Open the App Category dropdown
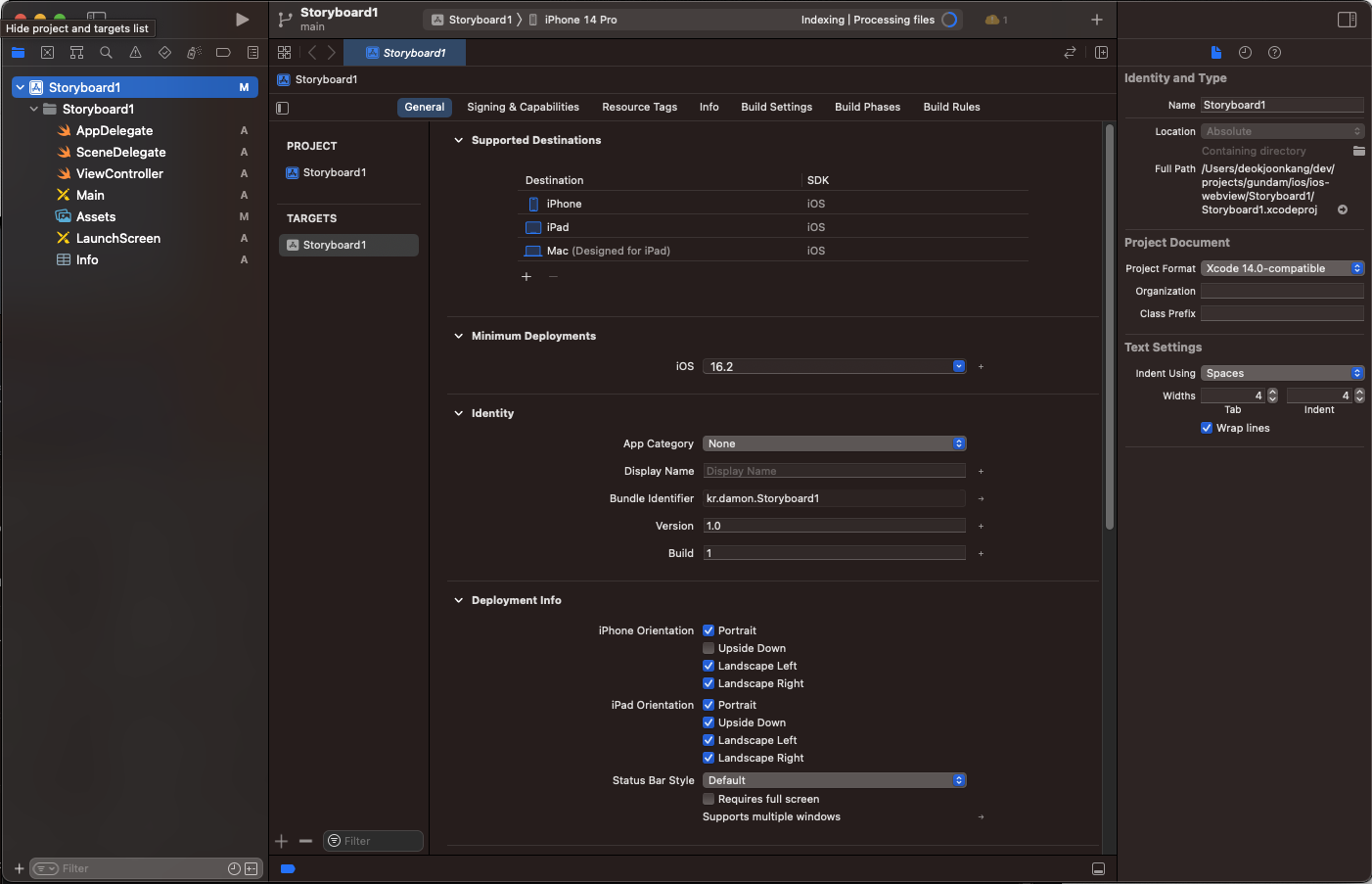This screenshot has height=884, width=1372. pos(834,443)
